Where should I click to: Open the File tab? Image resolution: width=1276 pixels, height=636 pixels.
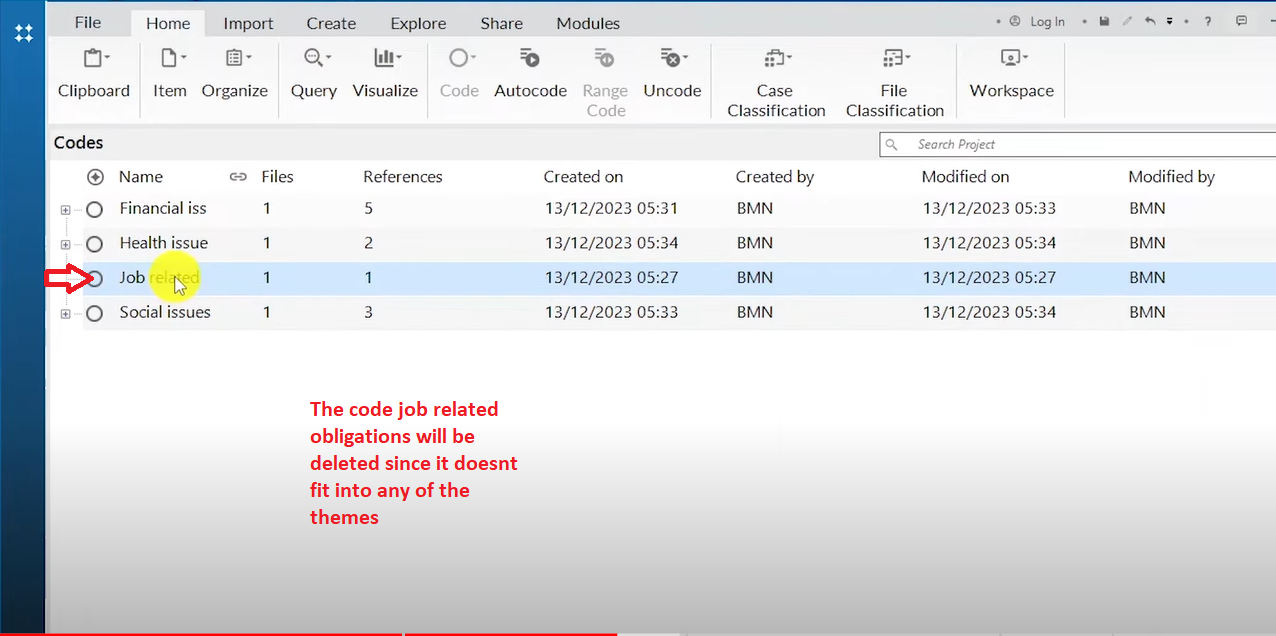[x=88, y=22]
